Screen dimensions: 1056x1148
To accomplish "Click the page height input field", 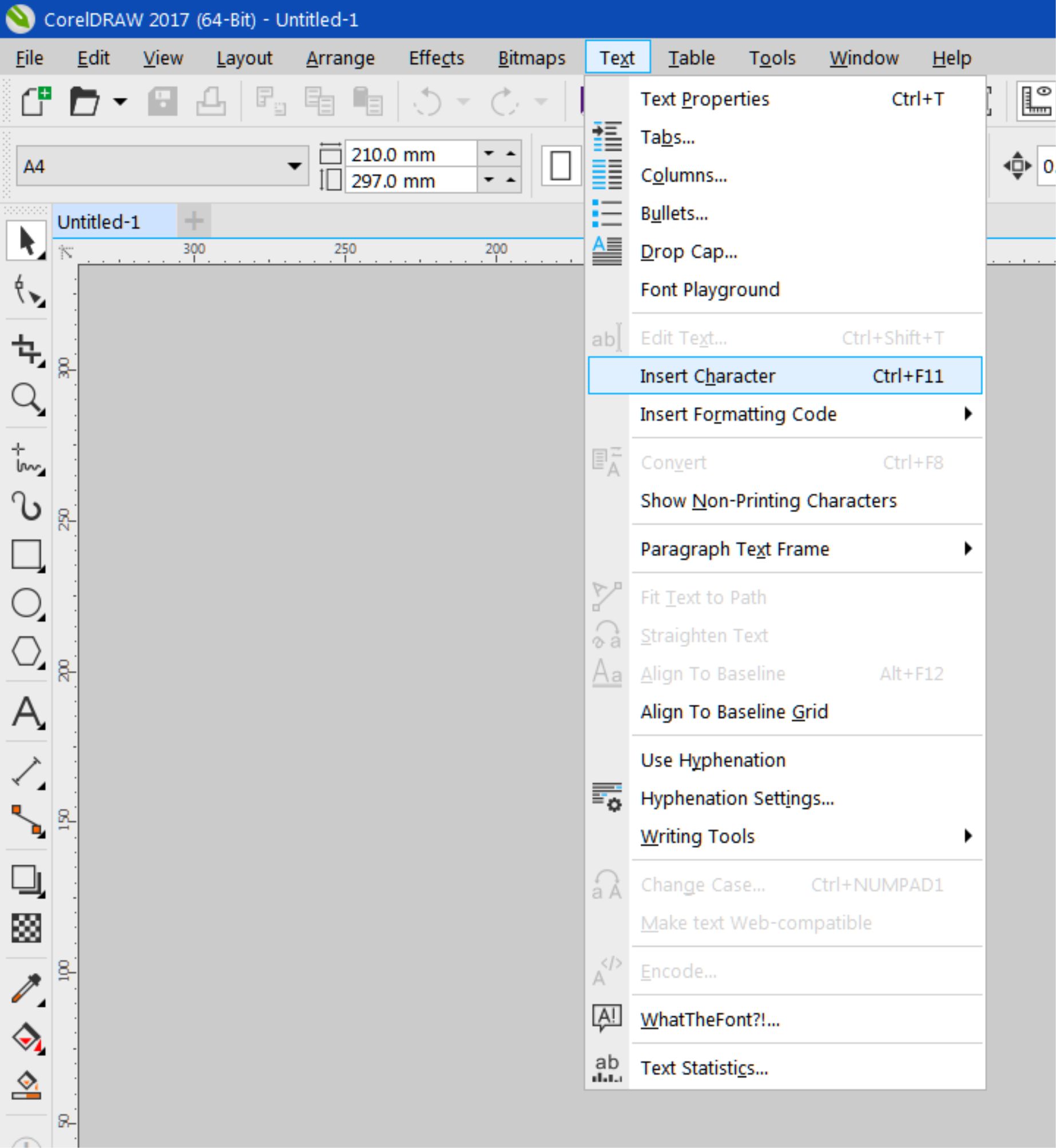I will (x=411, y=180).
